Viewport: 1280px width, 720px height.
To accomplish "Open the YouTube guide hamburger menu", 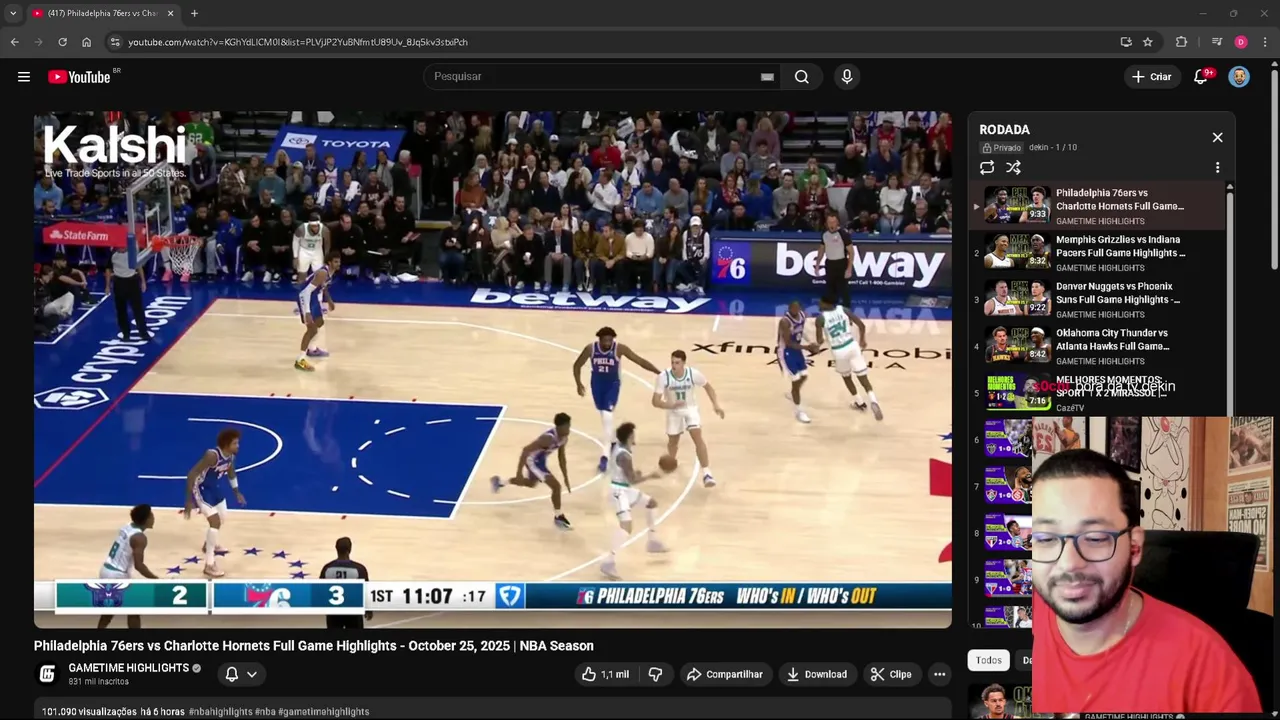I will coord(24,77).
